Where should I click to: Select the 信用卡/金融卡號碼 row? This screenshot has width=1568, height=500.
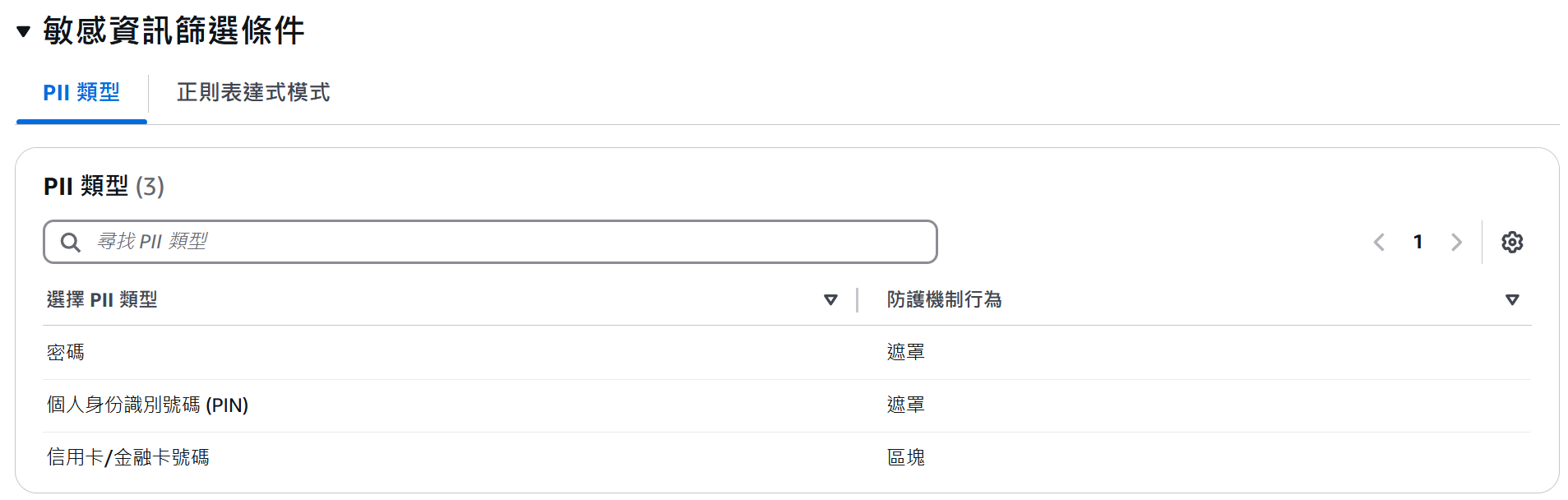click(x=128, y=457)
